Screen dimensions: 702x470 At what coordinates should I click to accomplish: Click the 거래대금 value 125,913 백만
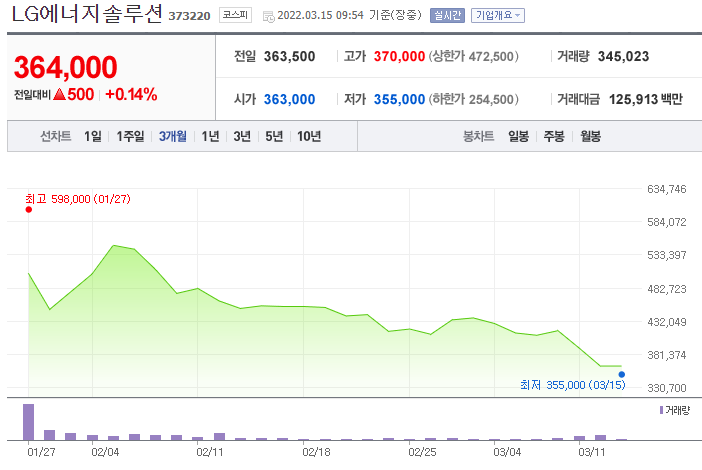645,99
